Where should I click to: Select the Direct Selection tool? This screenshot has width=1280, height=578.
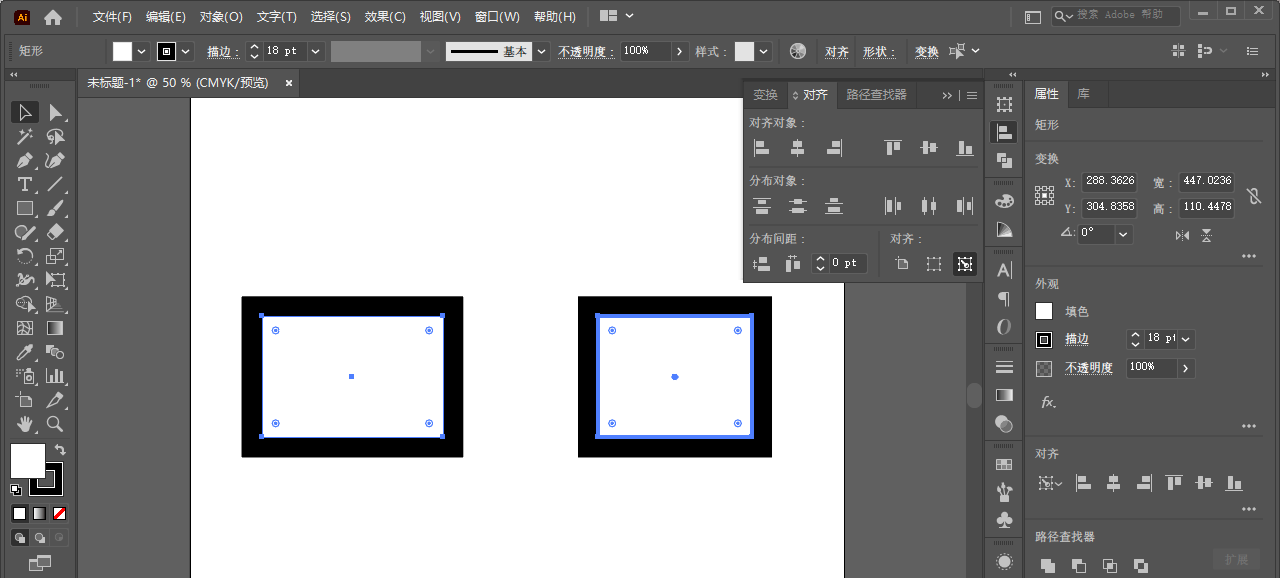tap(56, 112)
